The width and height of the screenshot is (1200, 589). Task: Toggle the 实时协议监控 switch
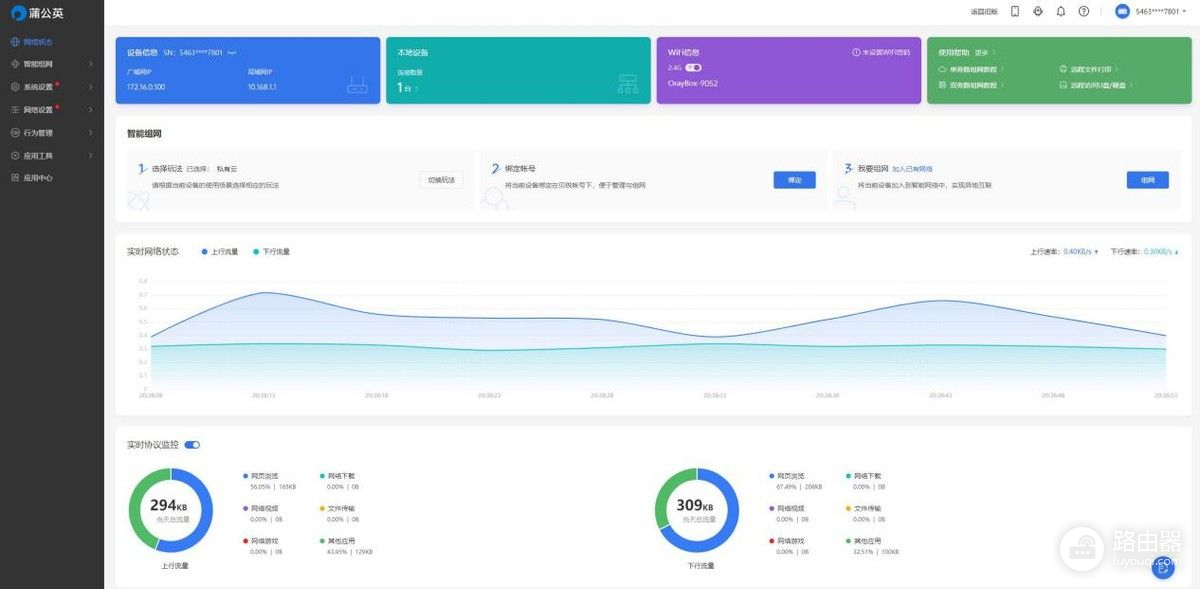192,445
